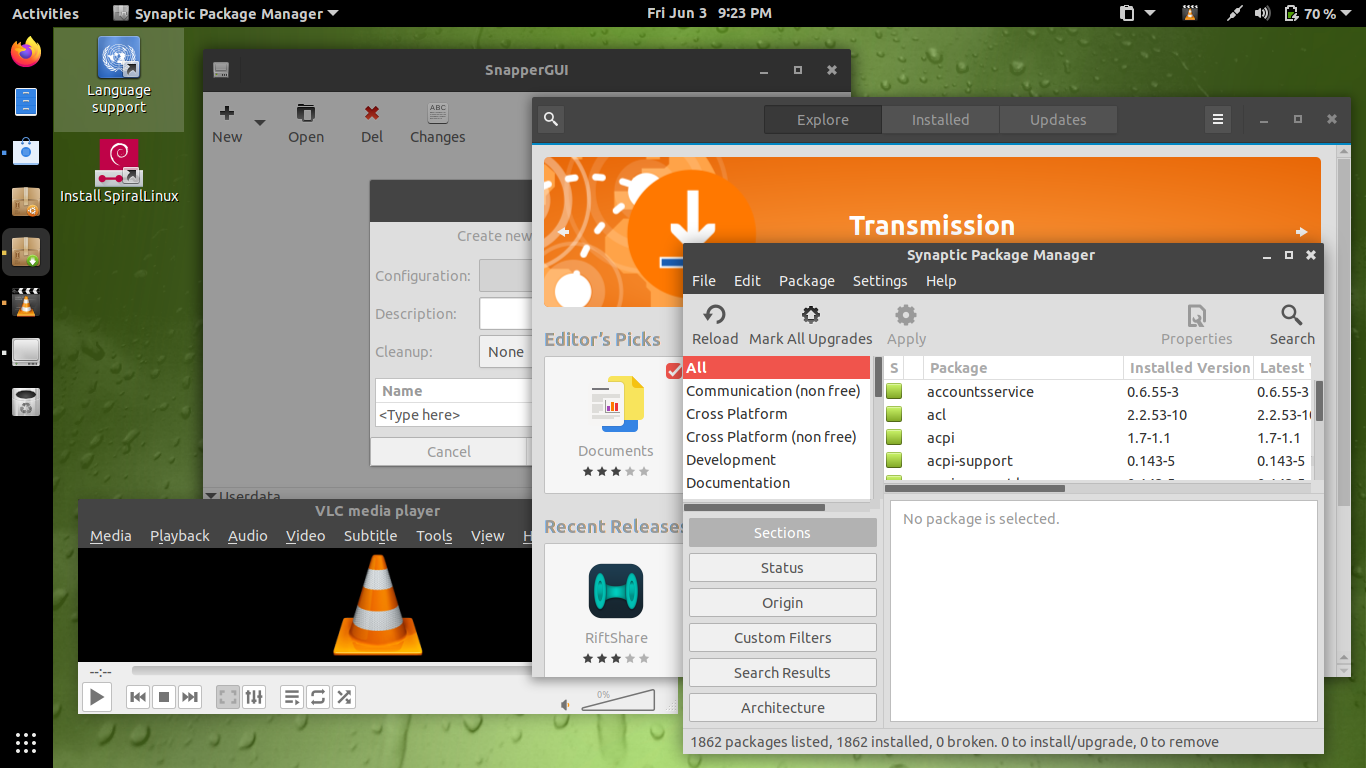1366x768 pixels.
Task: Toggle VLC loop mode button
Action: (318, 697)
